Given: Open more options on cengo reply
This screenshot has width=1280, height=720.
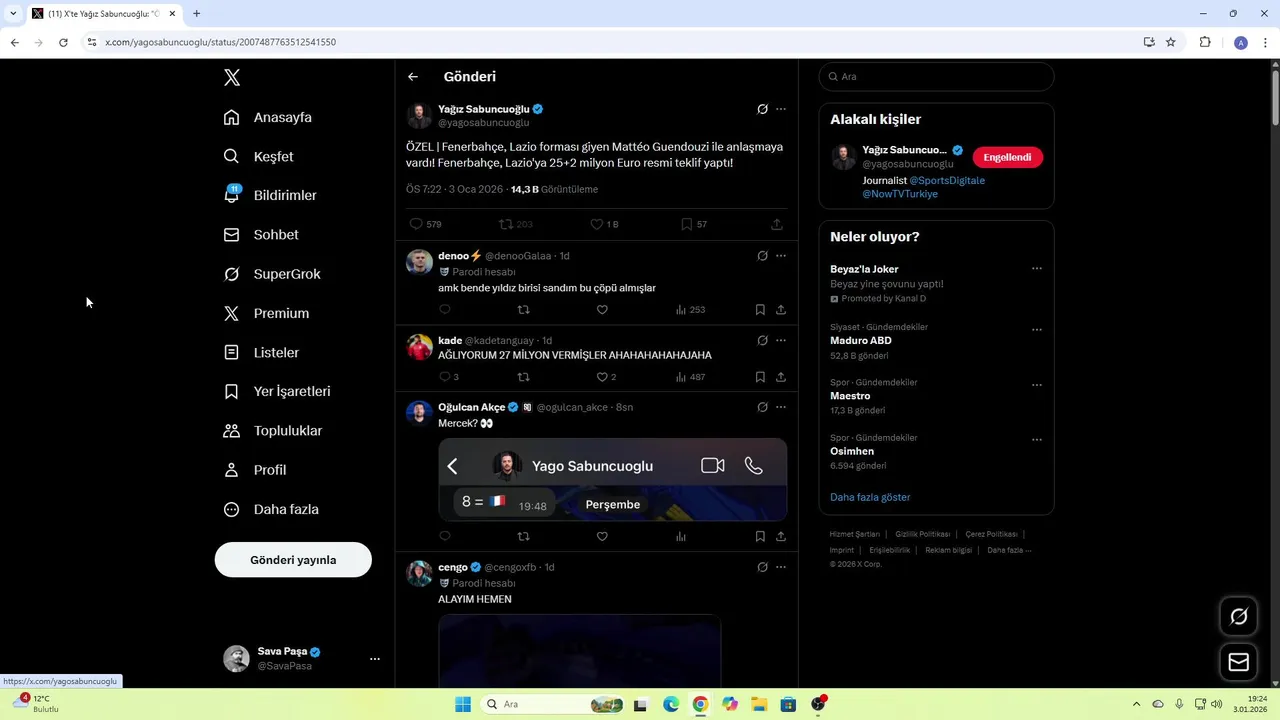Looking at the screenshot, I should click(x=781, y=567).
